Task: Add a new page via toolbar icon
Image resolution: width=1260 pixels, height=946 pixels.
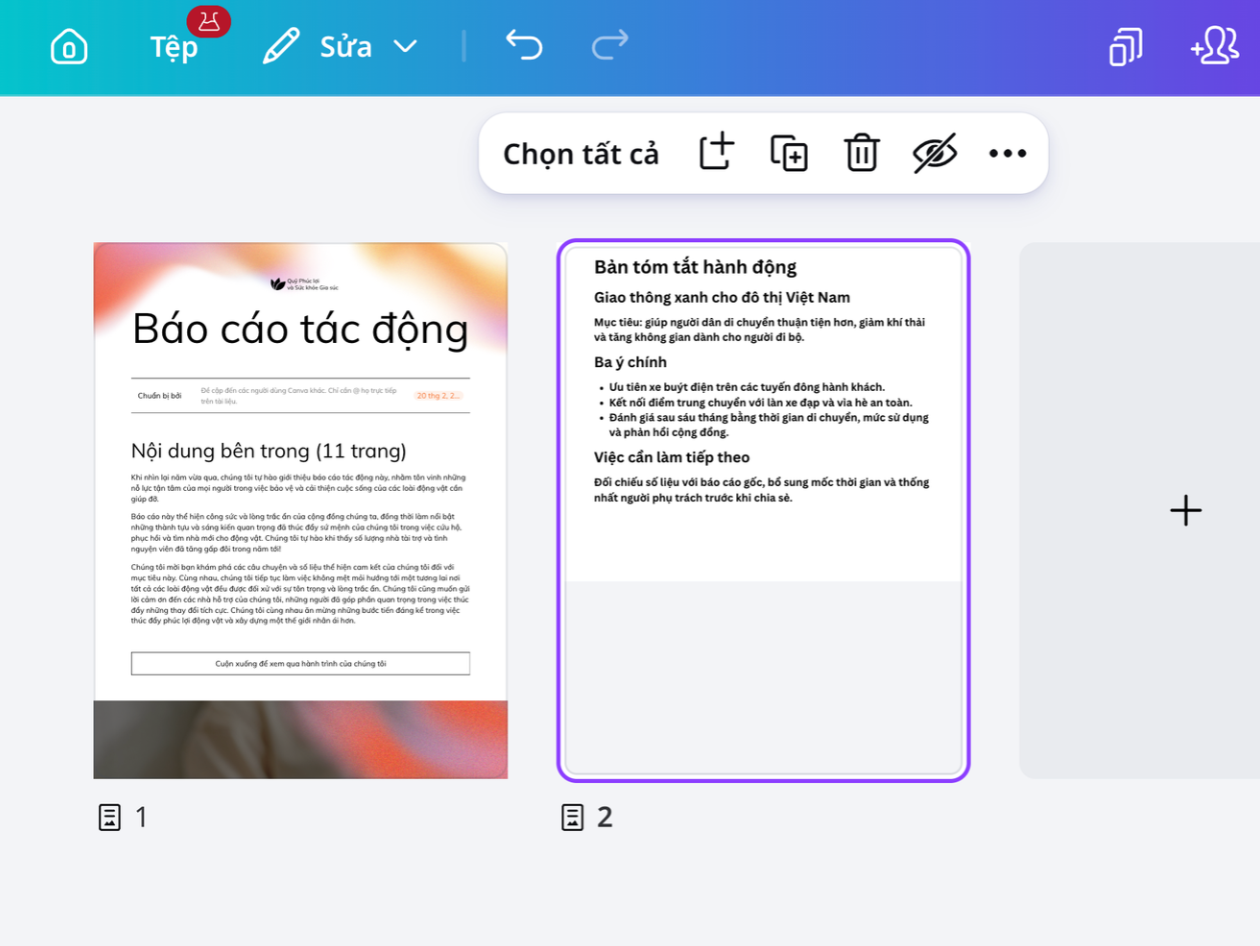Action: coord(716,153)
